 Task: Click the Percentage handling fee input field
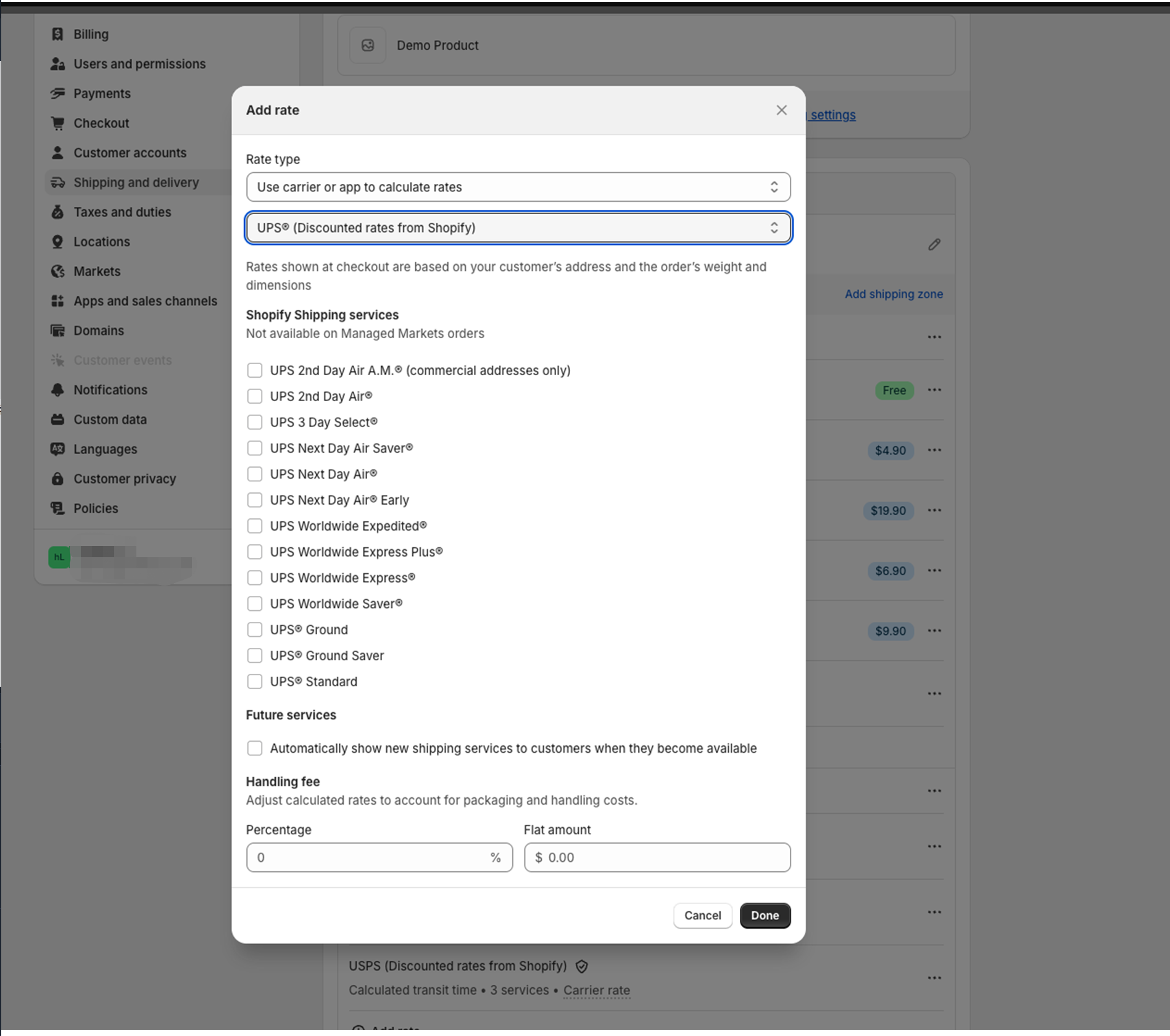379,857
